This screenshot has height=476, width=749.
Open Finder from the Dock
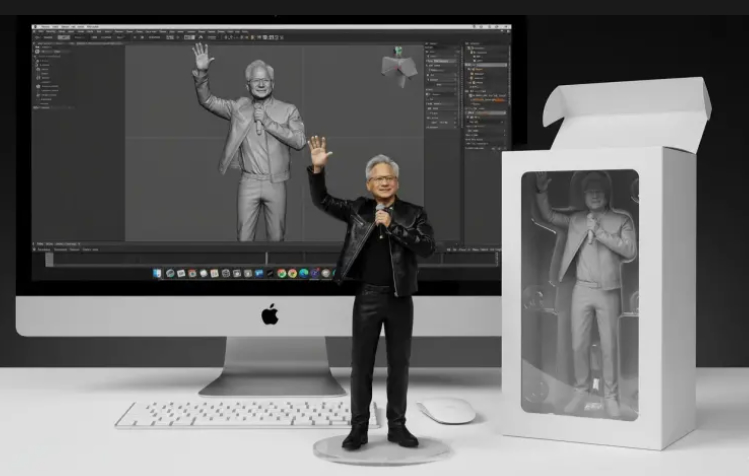158,273
